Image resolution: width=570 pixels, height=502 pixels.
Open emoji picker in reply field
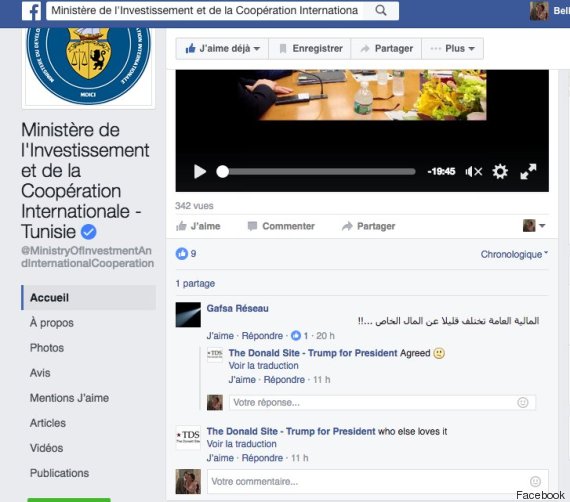[523, 402]
